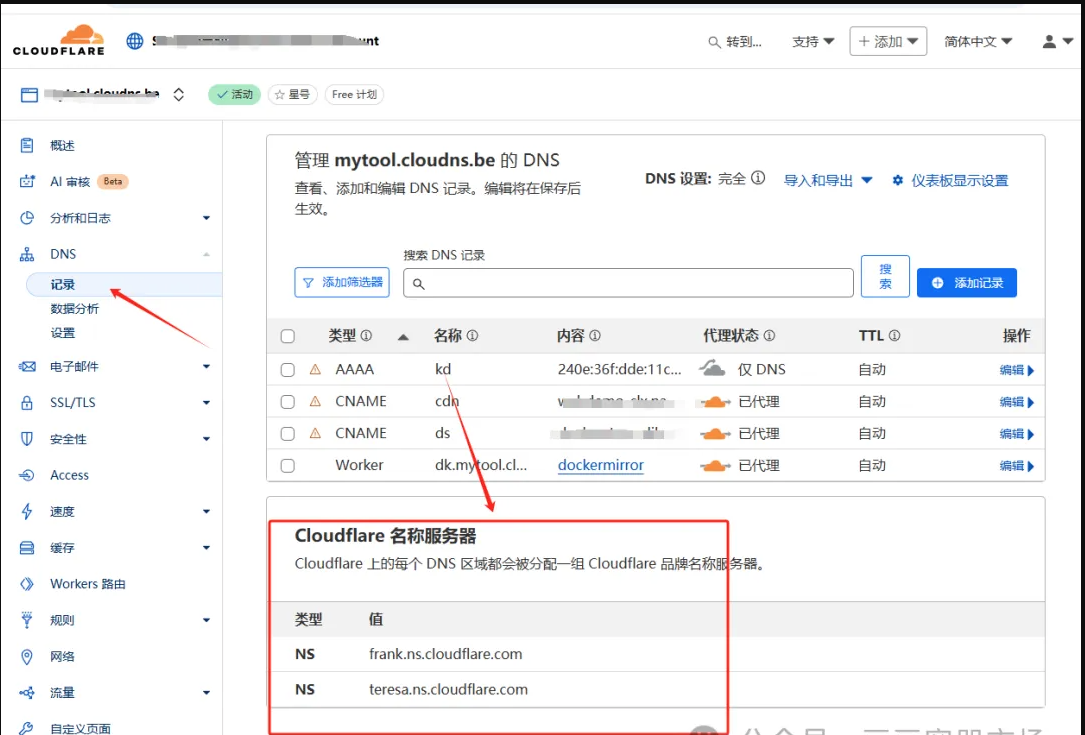
Task: Open the domain switcher up-down arrows
Action: [x=179, y=94]
